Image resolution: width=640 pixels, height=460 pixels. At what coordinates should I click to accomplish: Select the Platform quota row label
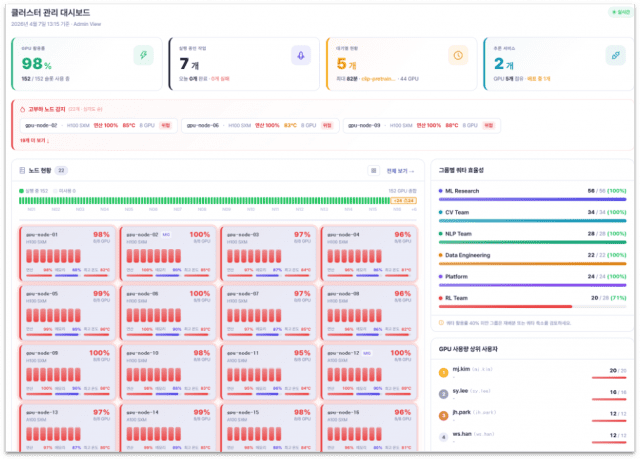(x=456, y=277)
